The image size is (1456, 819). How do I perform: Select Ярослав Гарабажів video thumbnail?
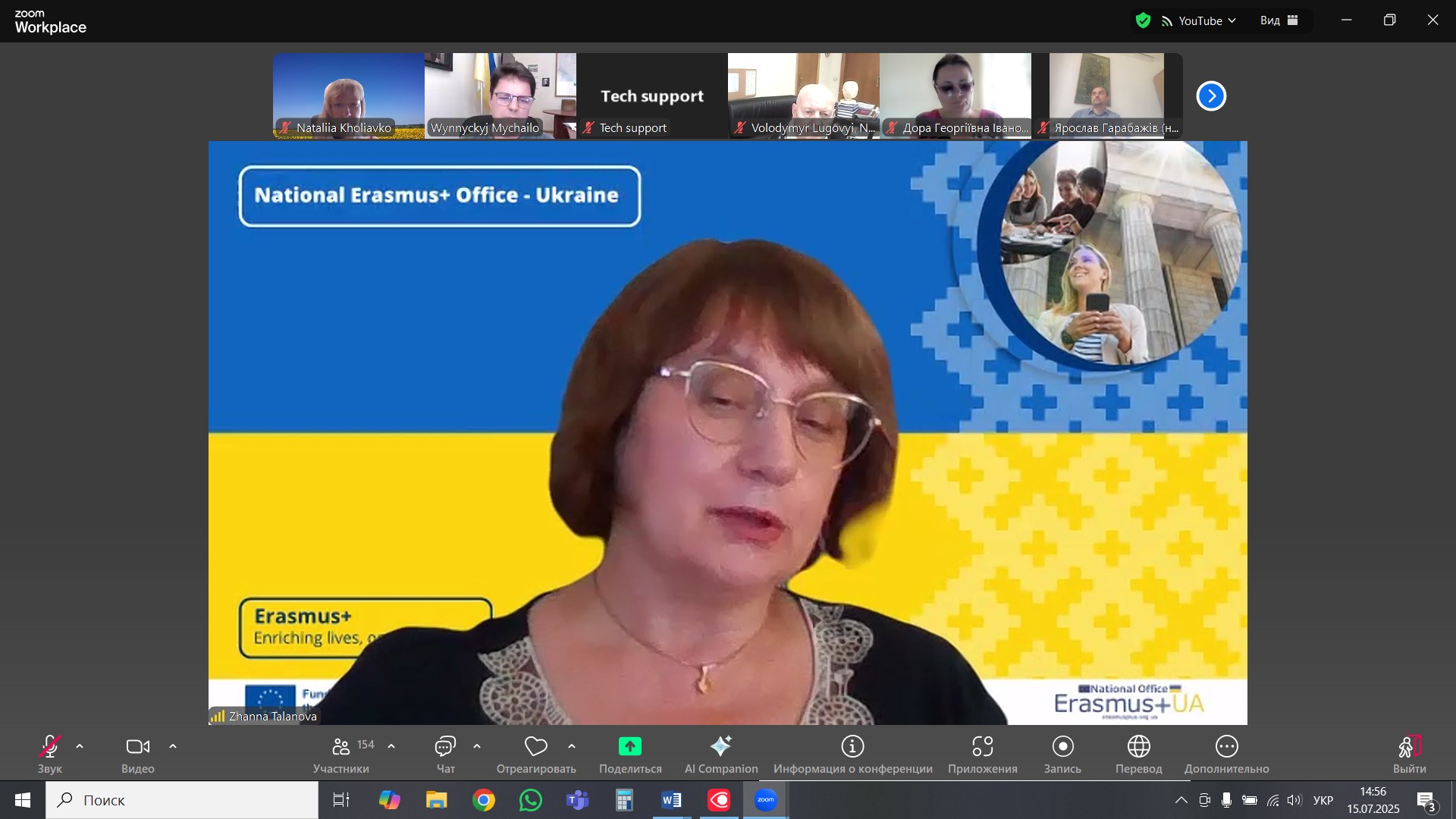(1107, 96)
